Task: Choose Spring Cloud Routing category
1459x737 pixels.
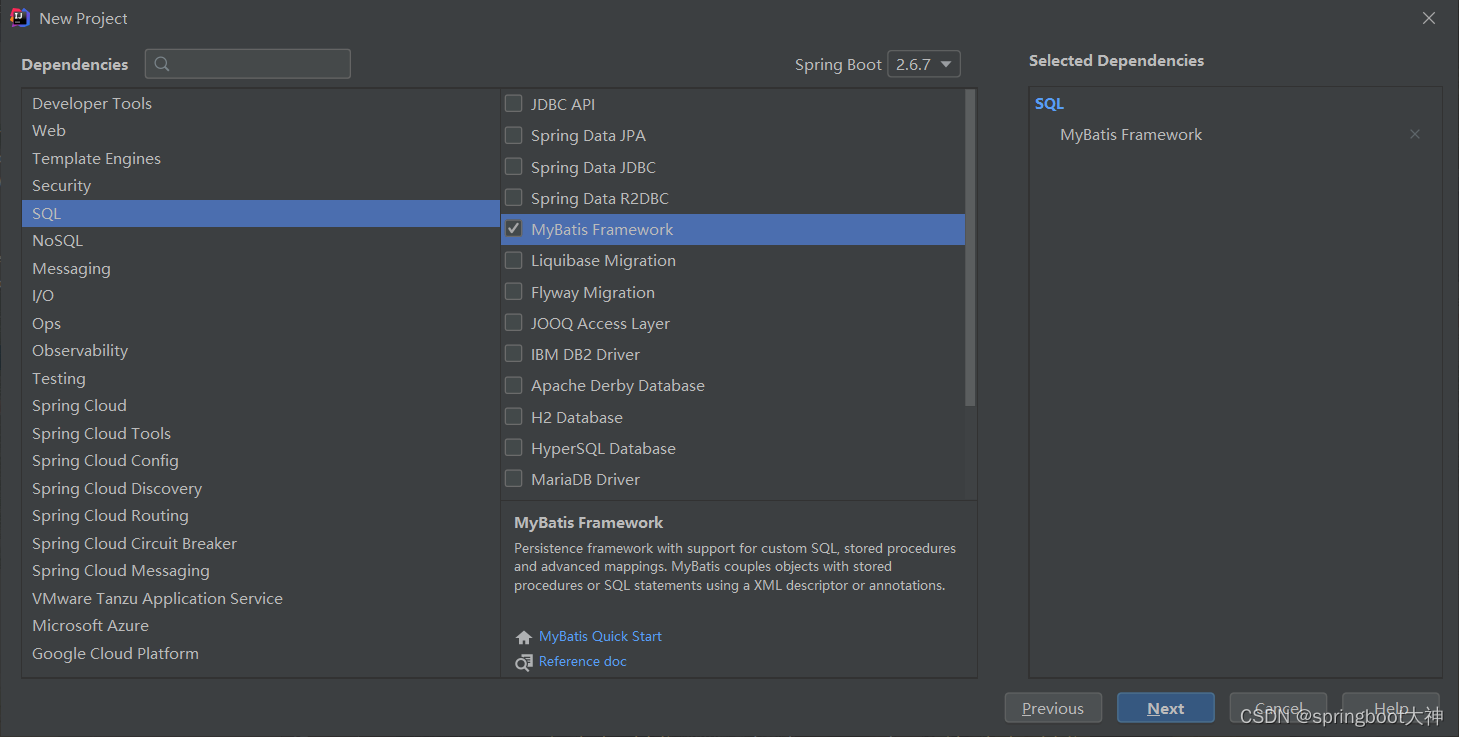Action: 260,516
